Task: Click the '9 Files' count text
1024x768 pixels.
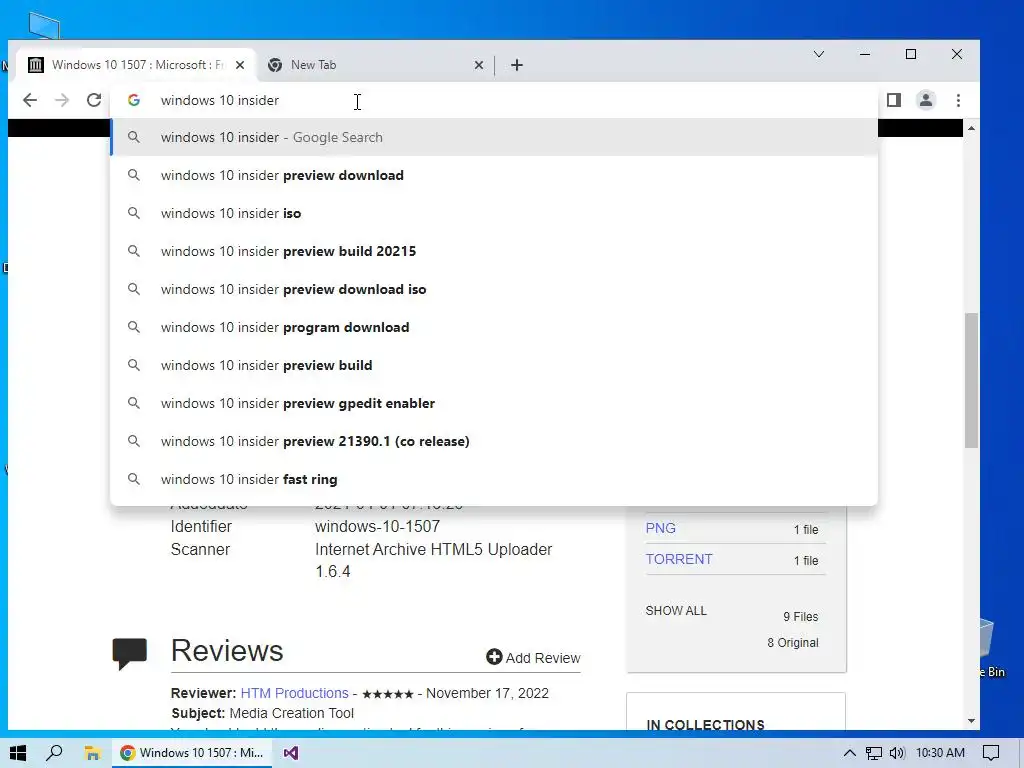Action: [801, 616]
